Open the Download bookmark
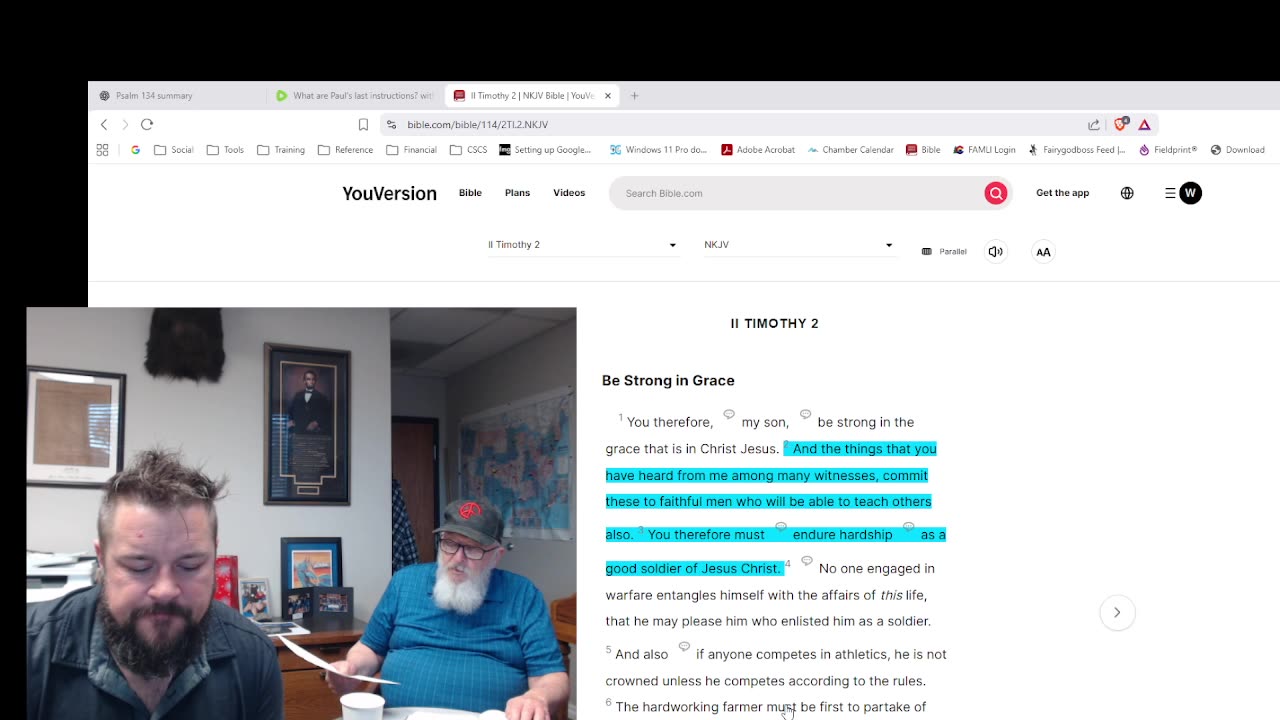1280x720 pixels. coord(1238,150)
